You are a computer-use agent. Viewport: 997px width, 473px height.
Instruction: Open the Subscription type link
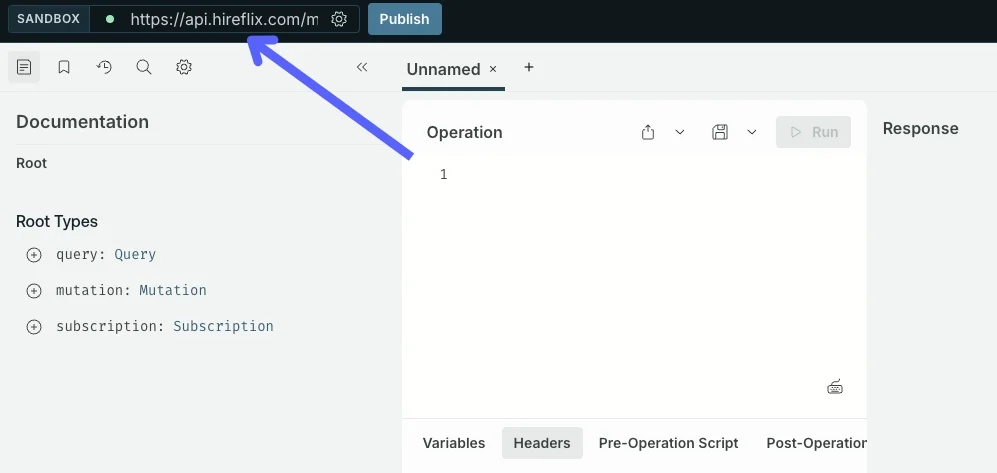223,326
